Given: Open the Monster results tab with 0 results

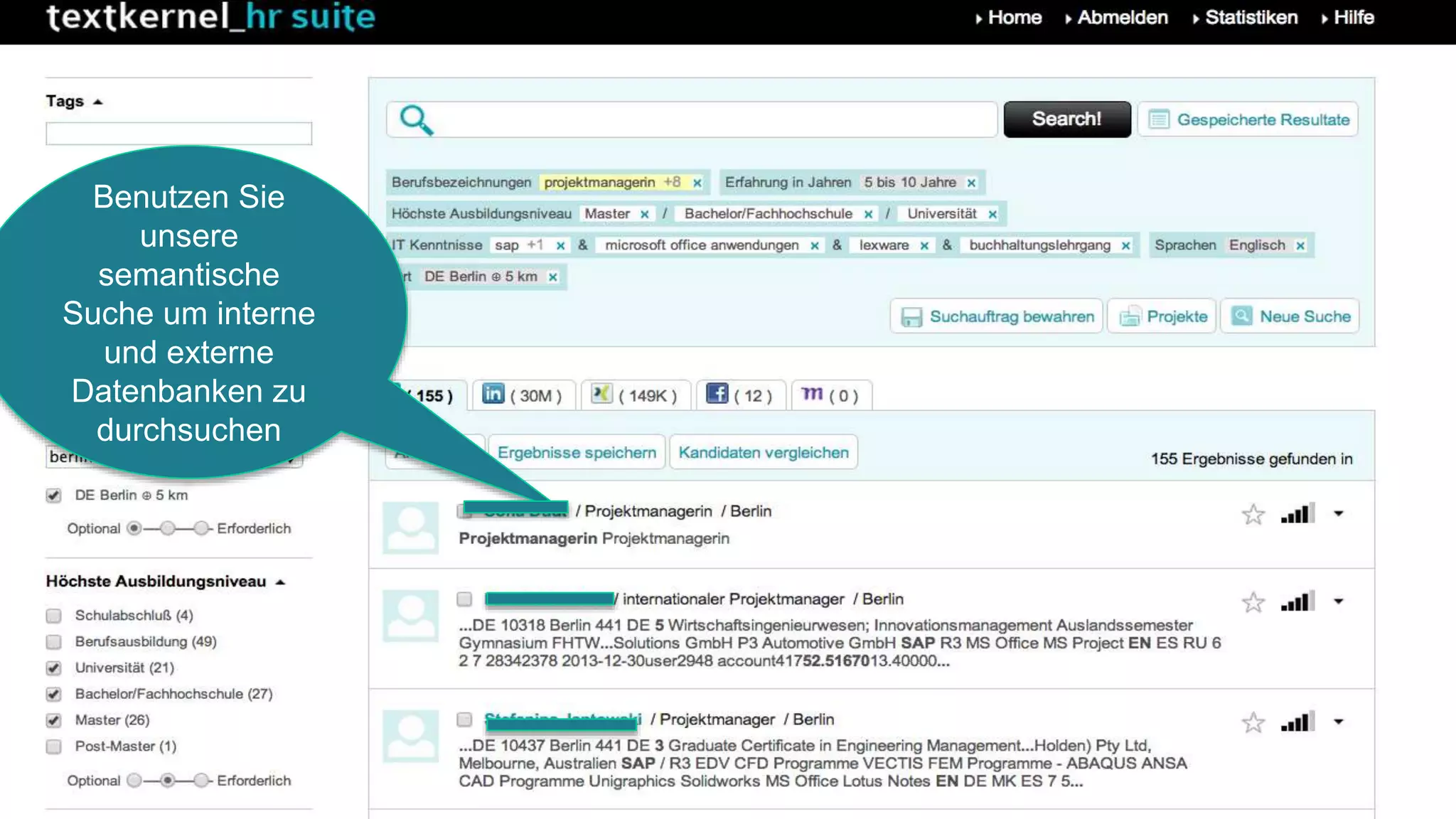Looking at the screenshot, I should tap(831, 395).
